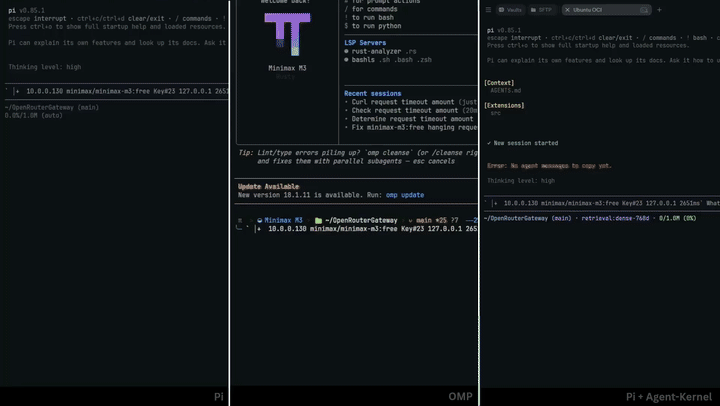This screenshot has width=720, height=406.
Task: Click the Minimax M3 model icon in OMP status line
Action: (x=259, y=220)
